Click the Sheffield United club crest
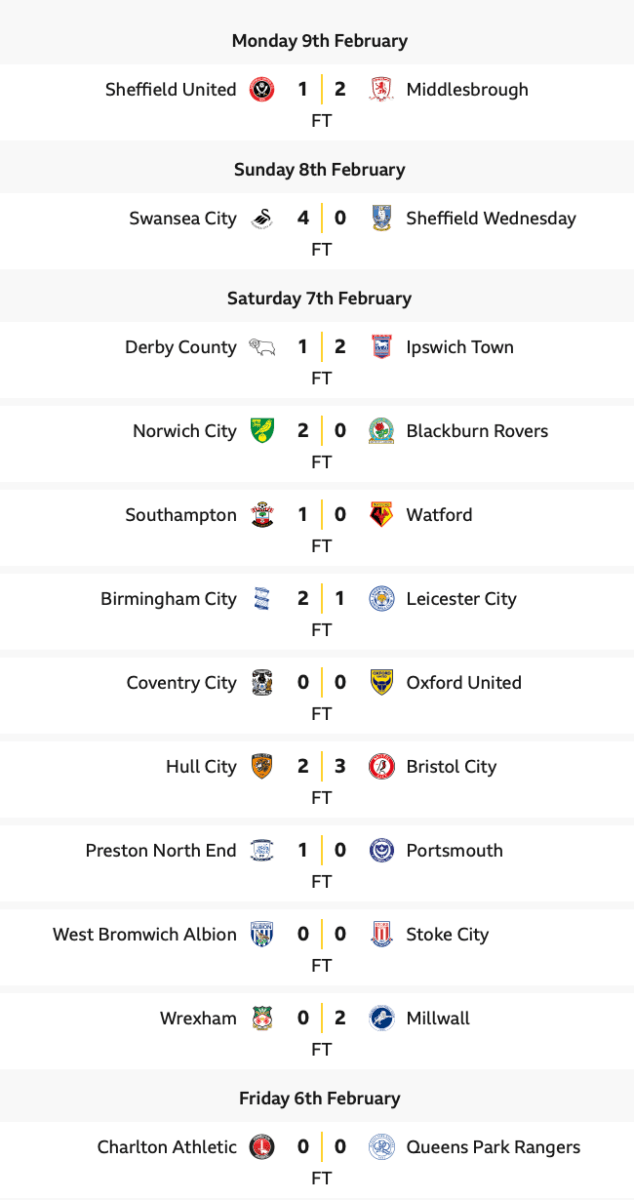The height and width of the screenshot is (1200, 634). (261, 89)
